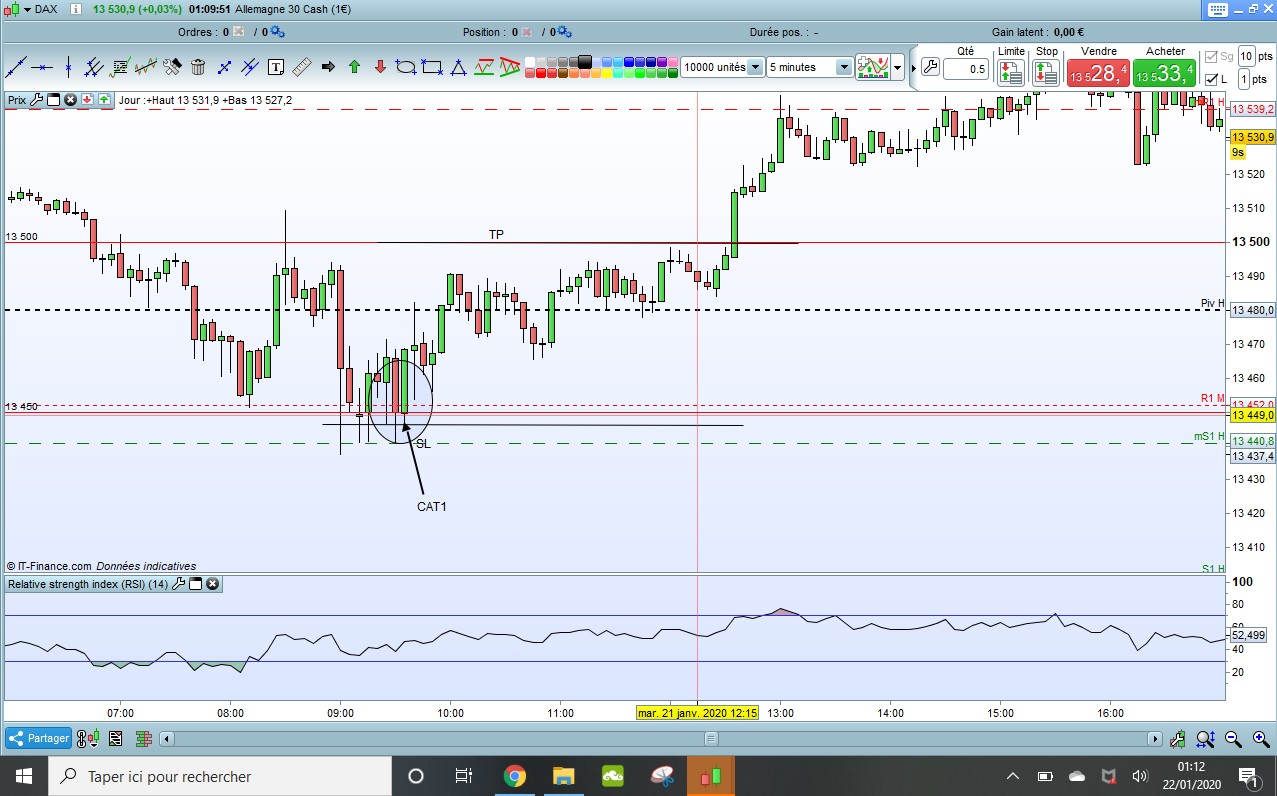Toggle the Sg checkbox
The width and height of the screenshot is (1277, 796).
coord(1212,56)
